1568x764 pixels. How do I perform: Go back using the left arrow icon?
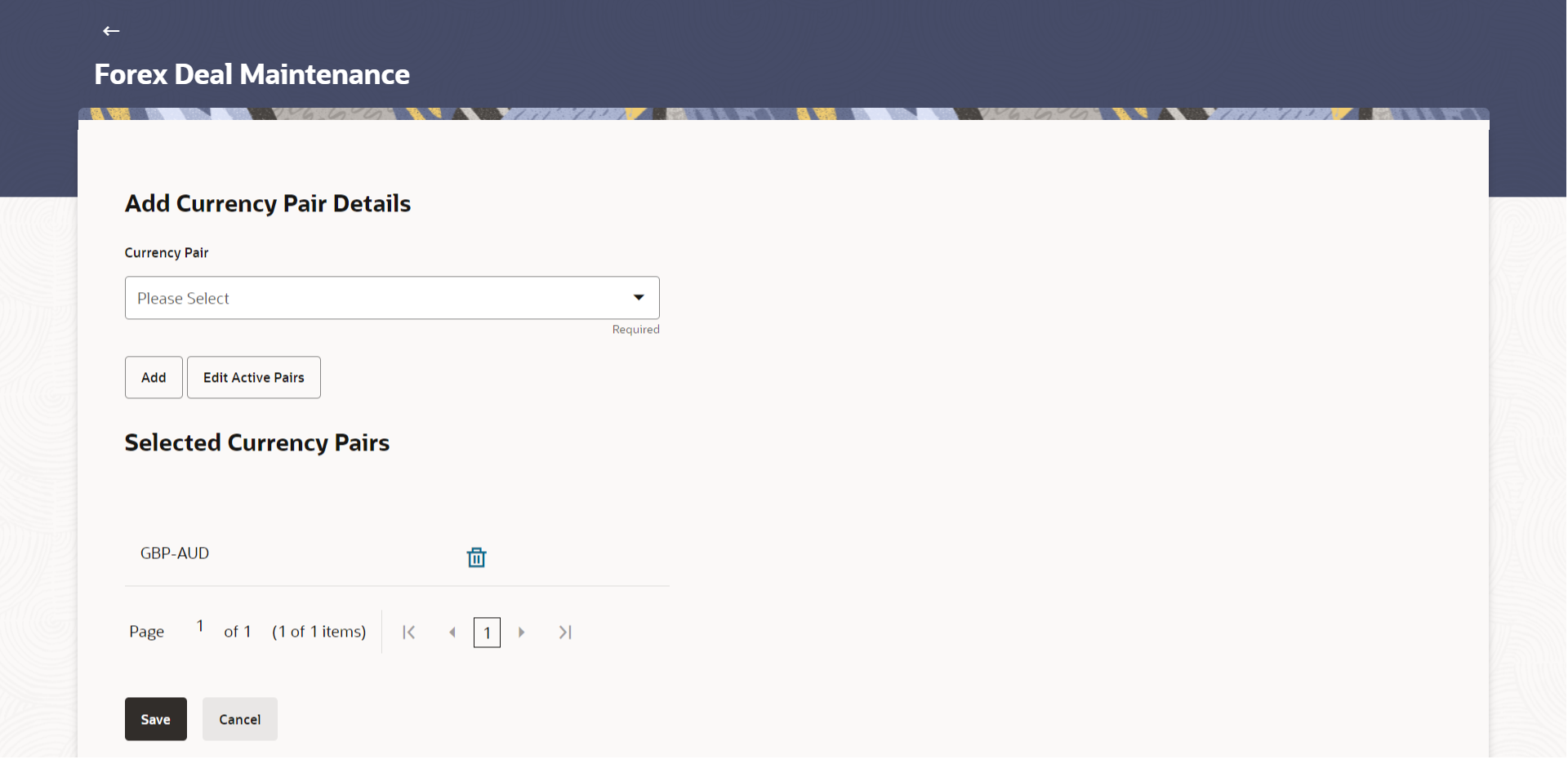click(x=111, y=31)
